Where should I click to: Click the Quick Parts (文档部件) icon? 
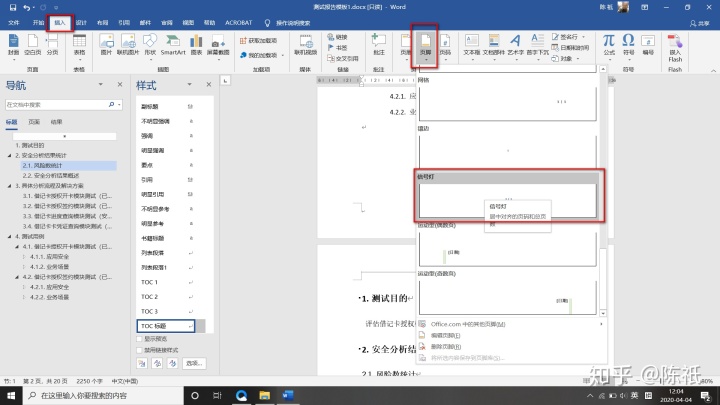coord(494,40)
